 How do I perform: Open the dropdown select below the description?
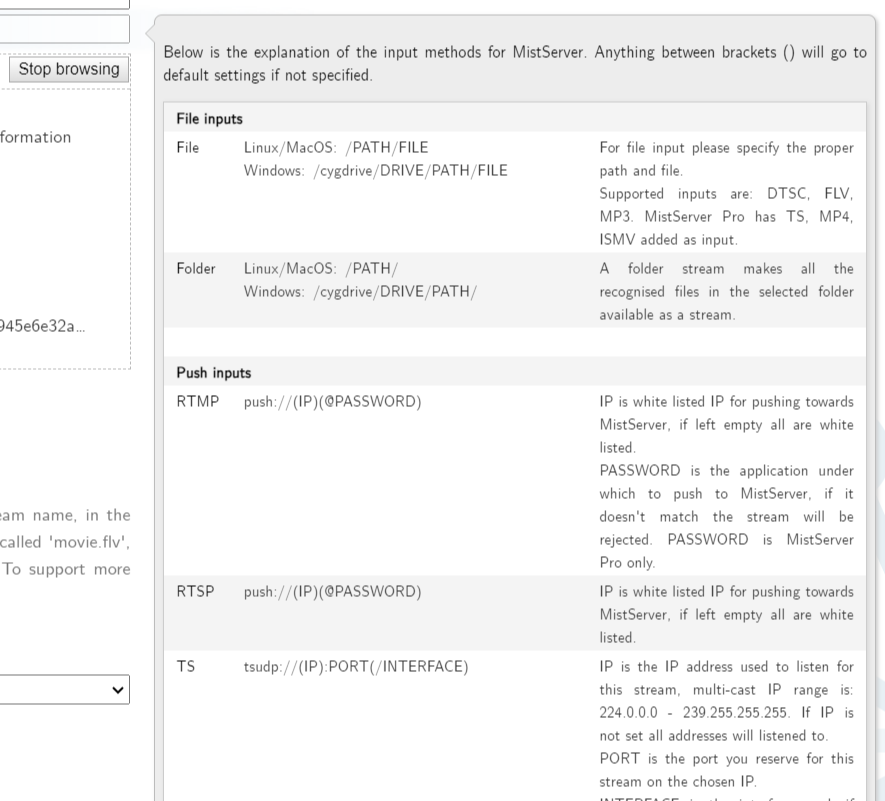64,689
